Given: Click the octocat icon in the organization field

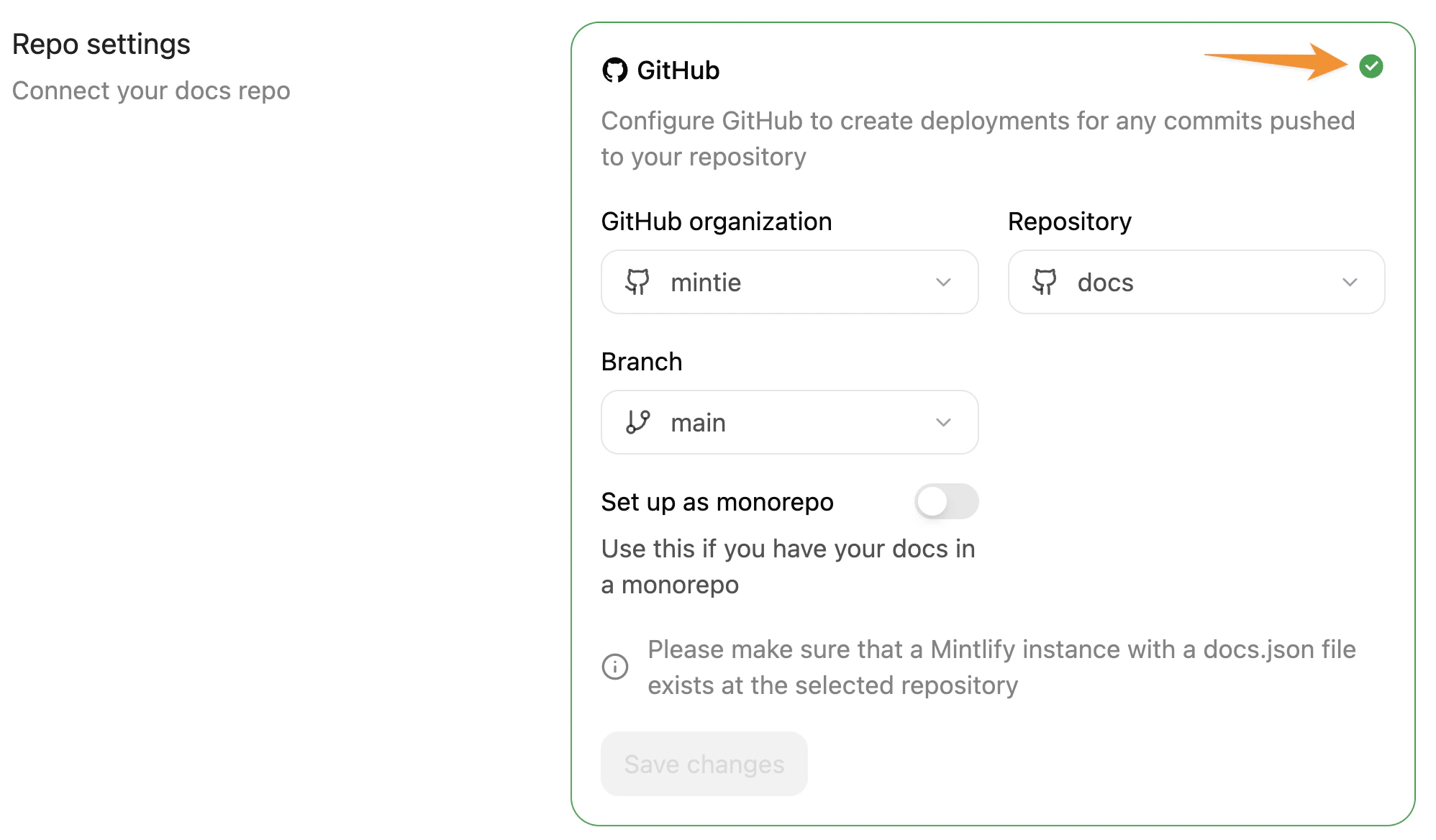Looking at the screenshot, I should point(639,283).
